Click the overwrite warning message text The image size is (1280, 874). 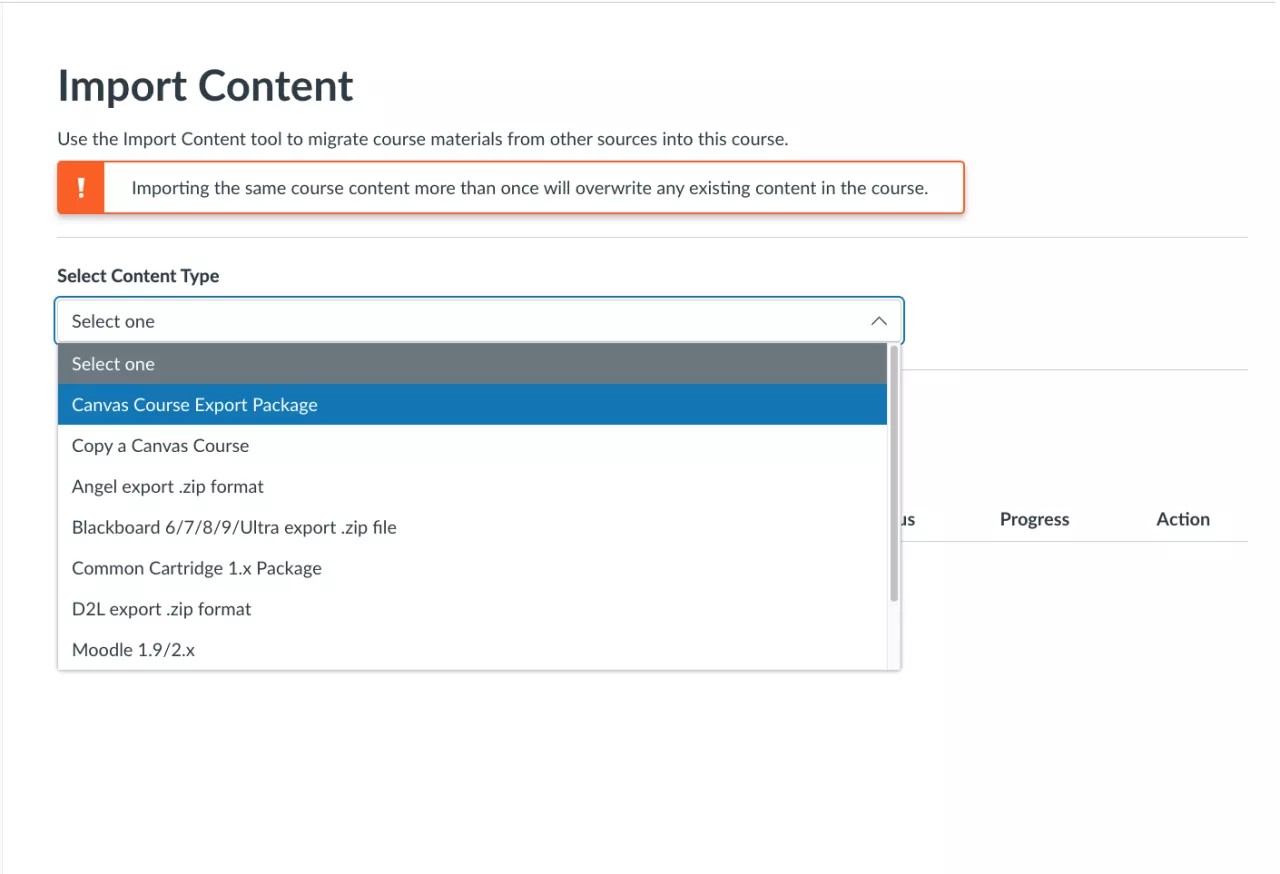[x=530, y=188]
